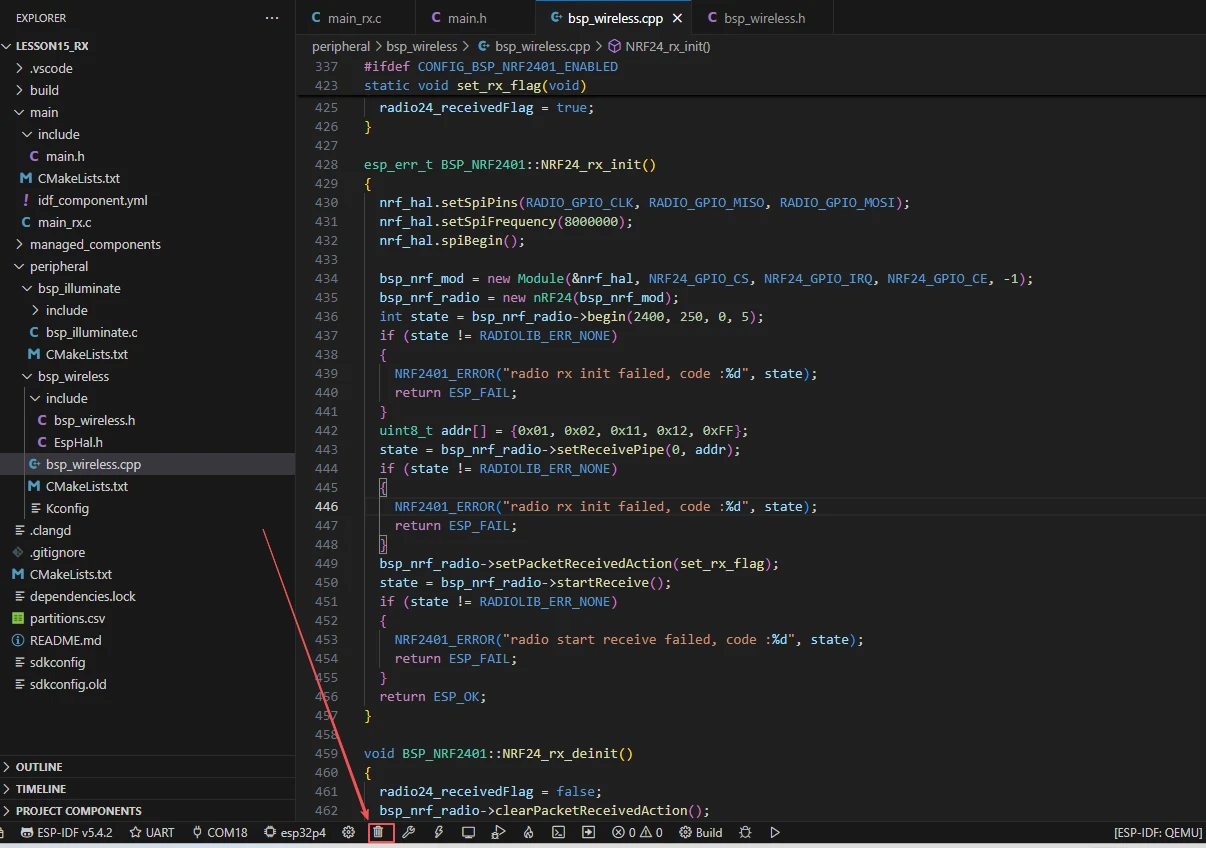Open the monitor device icon in status bar
Viewport: 1206px width, 848px height.
[468, 832]
